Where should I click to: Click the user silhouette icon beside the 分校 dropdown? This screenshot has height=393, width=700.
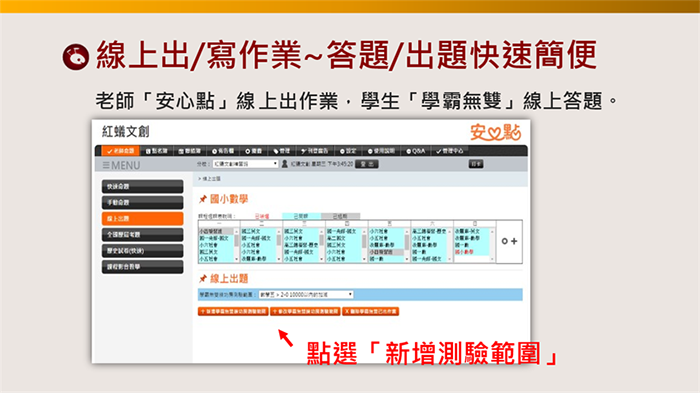pyautogui.click(x=284, y=164)
